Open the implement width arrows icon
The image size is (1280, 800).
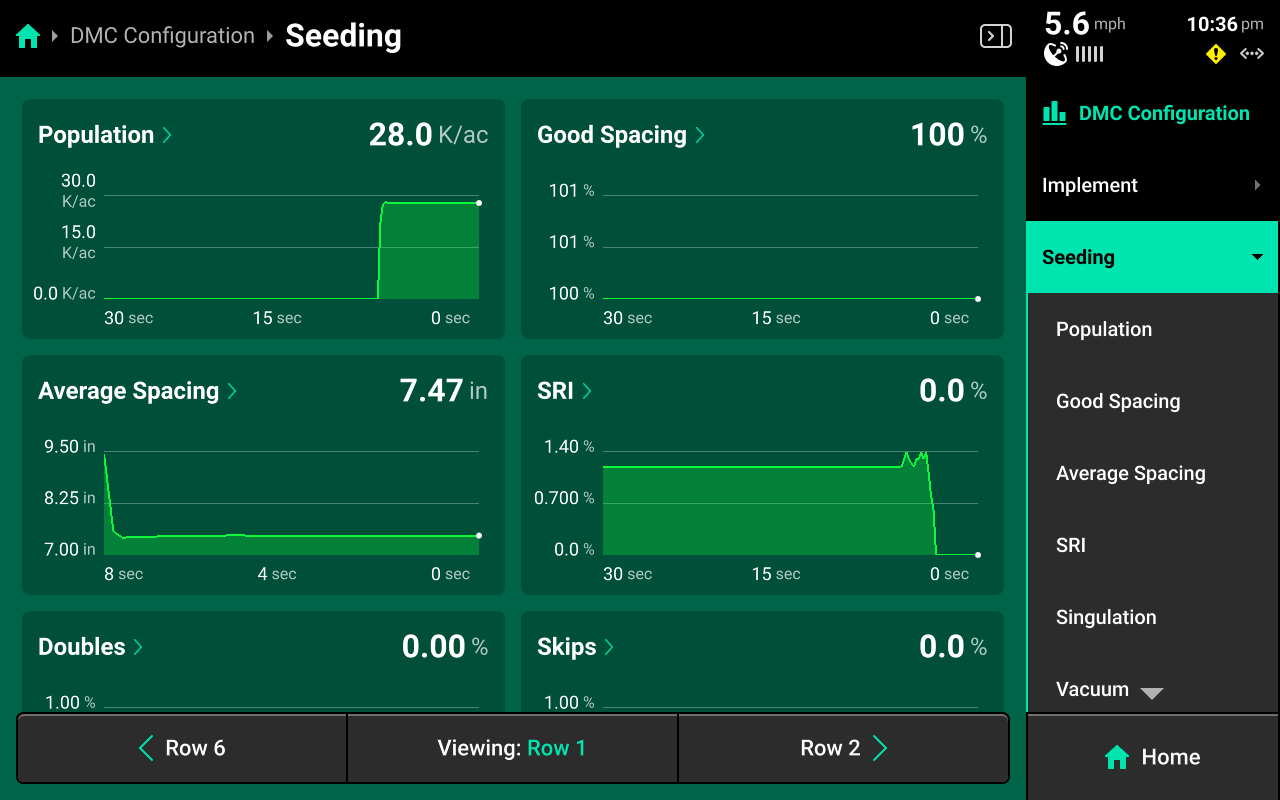click(1252, 54)
